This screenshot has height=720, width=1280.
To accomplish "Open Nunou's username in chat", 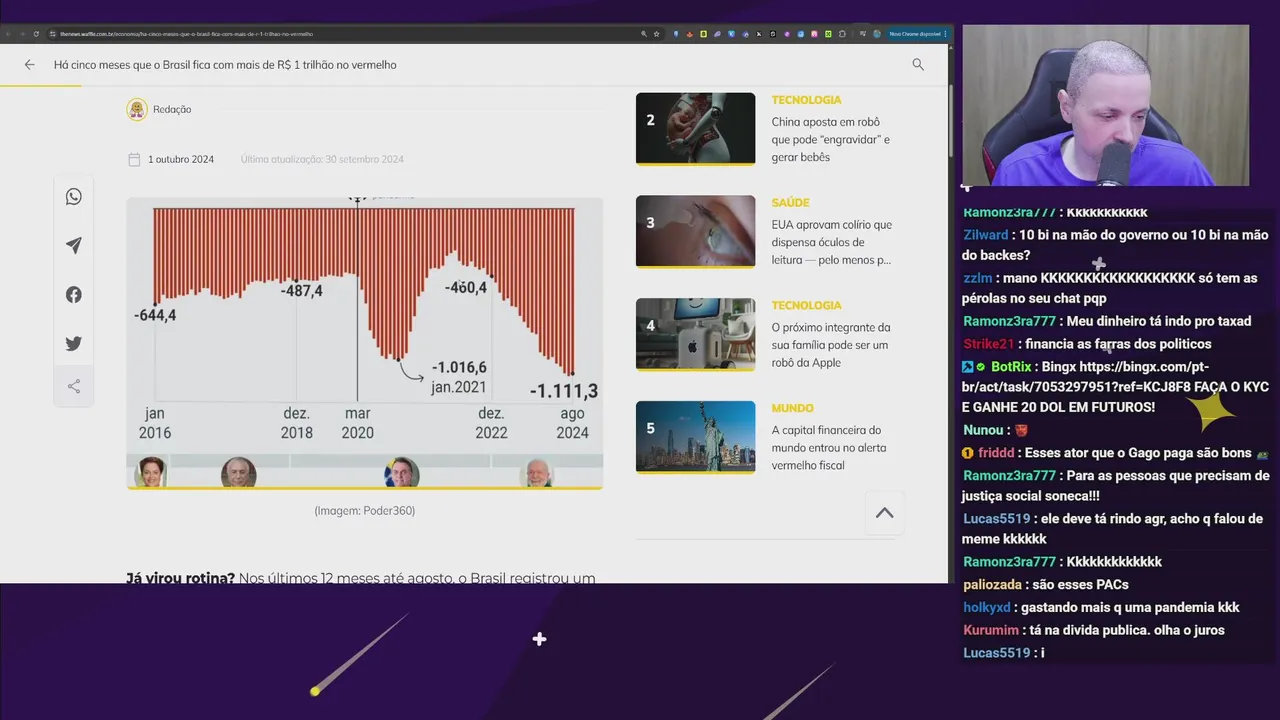I will pyautogui.click(x=983, y=430).
